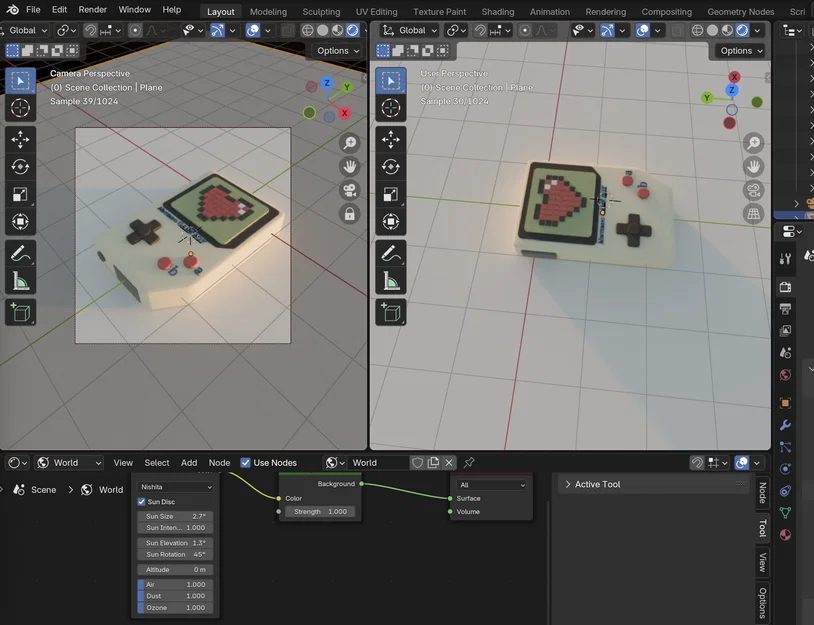Toggle Use Nodes checkbox
This screenshot has width=814, height=625.
point(246,463)
